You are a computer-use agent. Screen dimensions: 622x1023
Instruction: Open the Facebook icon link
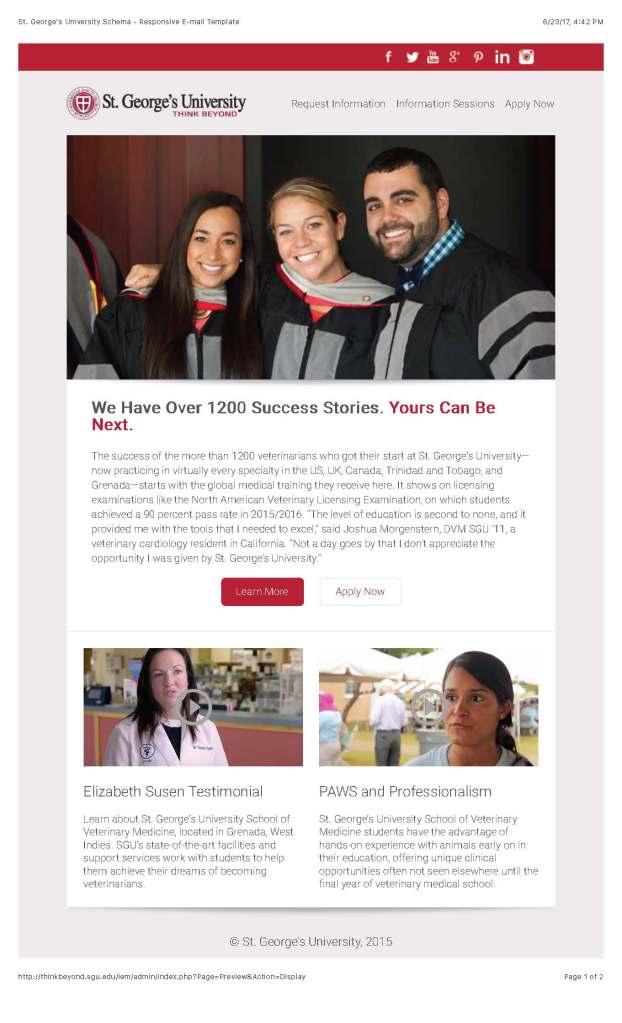click(389, 57)
